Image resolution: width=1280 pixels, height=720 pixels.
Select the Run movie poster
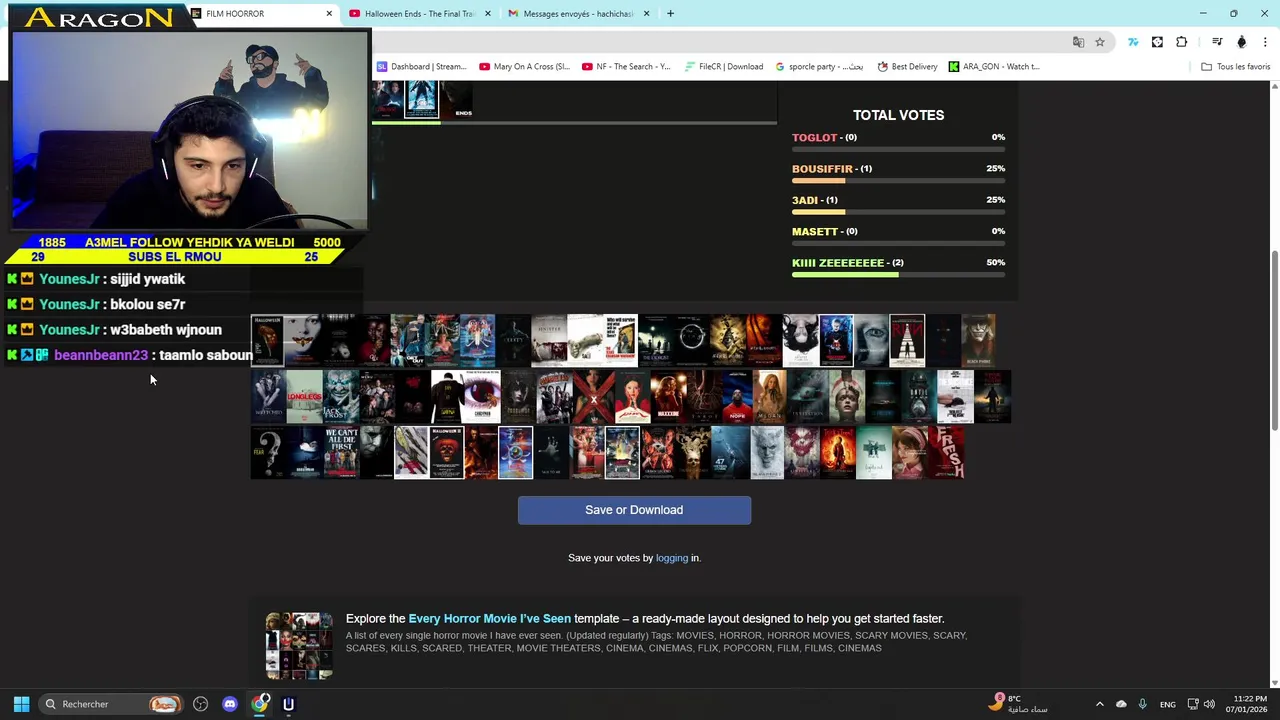click(908, 340)
